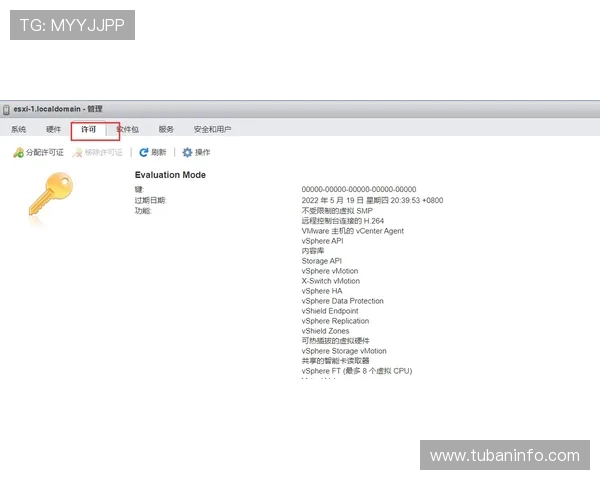Click the large gold key image
The image size is (600, 480).
(x=49, y=194)
